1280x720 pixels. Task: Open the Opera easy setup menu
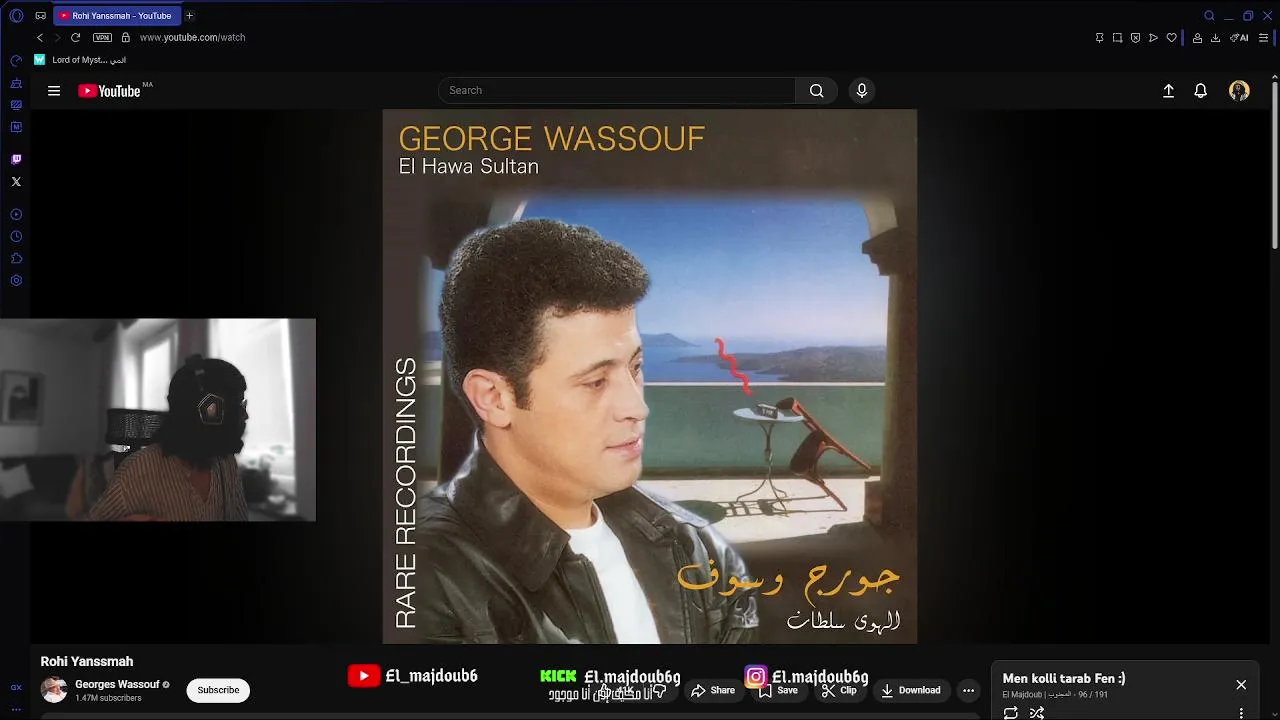[1263, 38]
